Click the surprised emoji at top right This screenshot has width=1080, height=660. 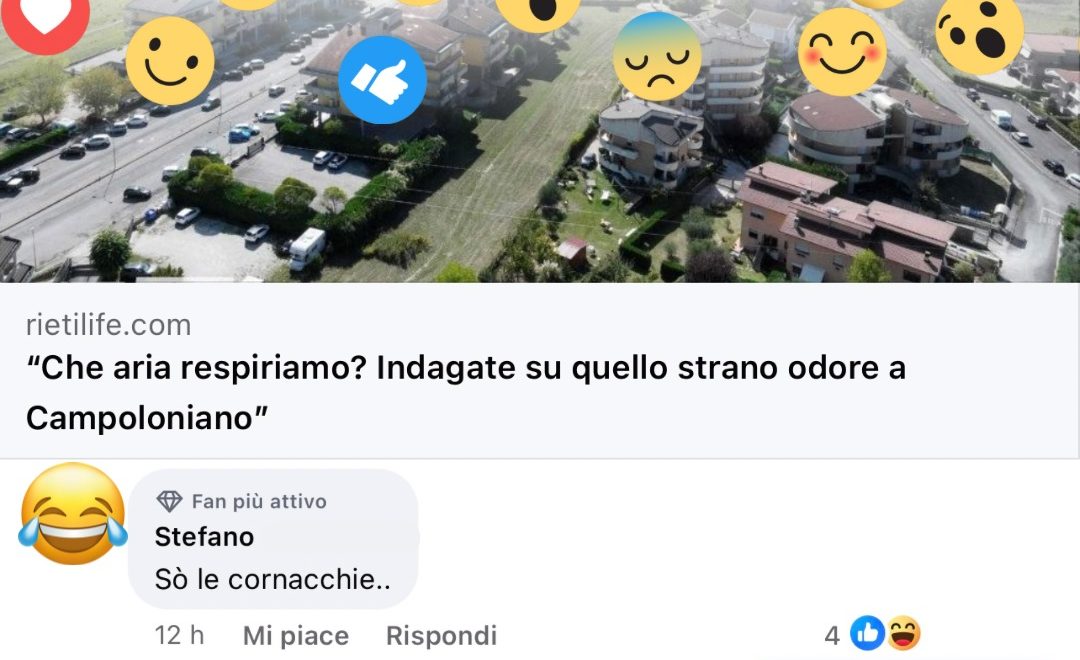click(979, 31)
